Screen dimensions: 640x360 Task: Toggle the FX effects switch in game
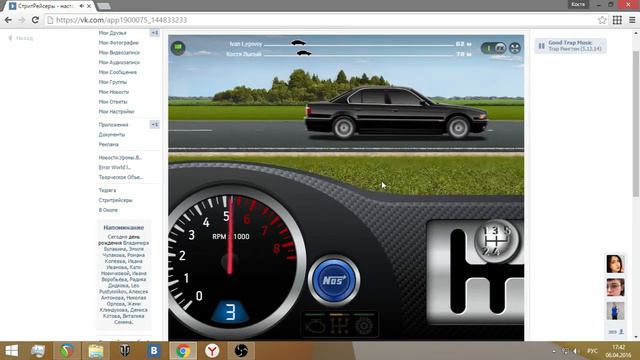point(494,48)
